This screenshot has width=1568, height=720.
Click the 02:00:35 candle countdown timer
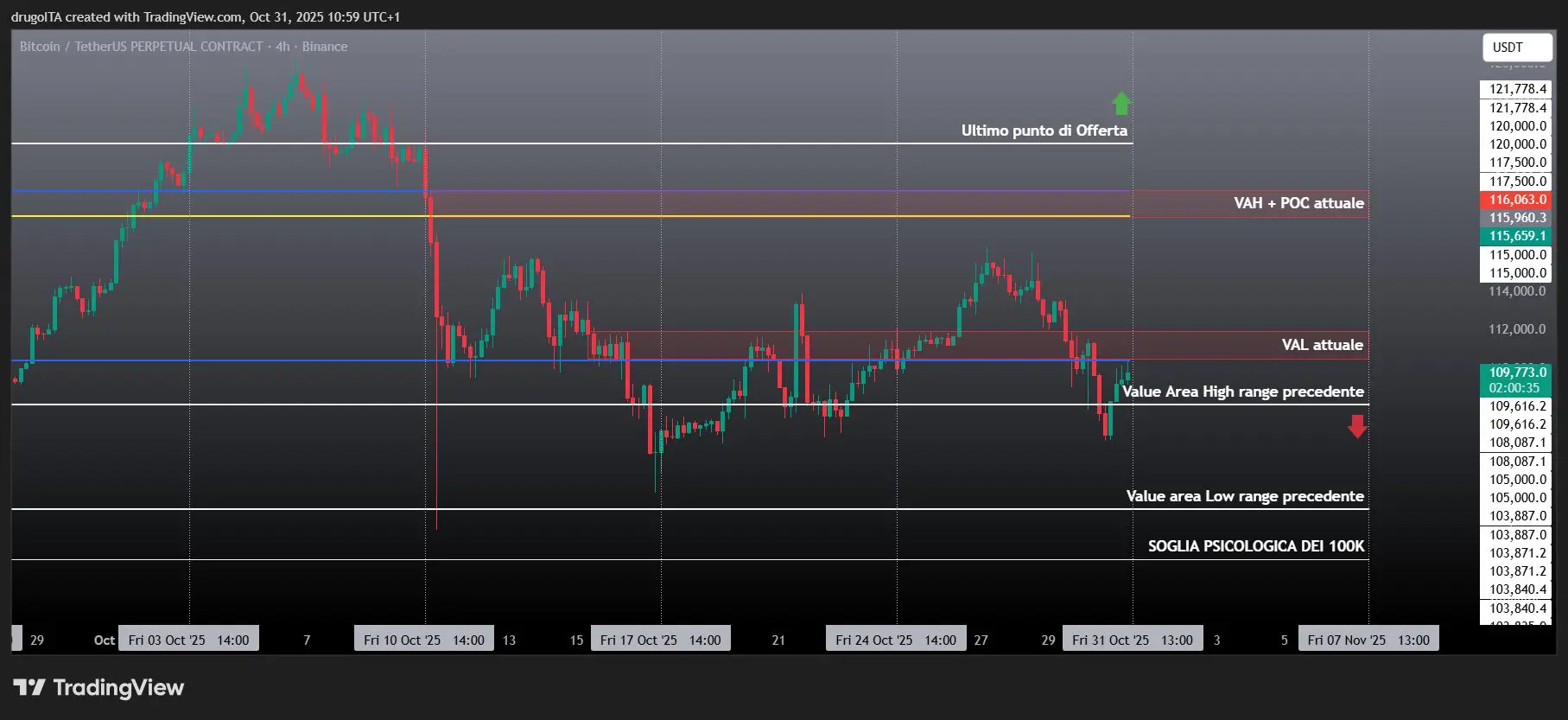point(1516,388)
